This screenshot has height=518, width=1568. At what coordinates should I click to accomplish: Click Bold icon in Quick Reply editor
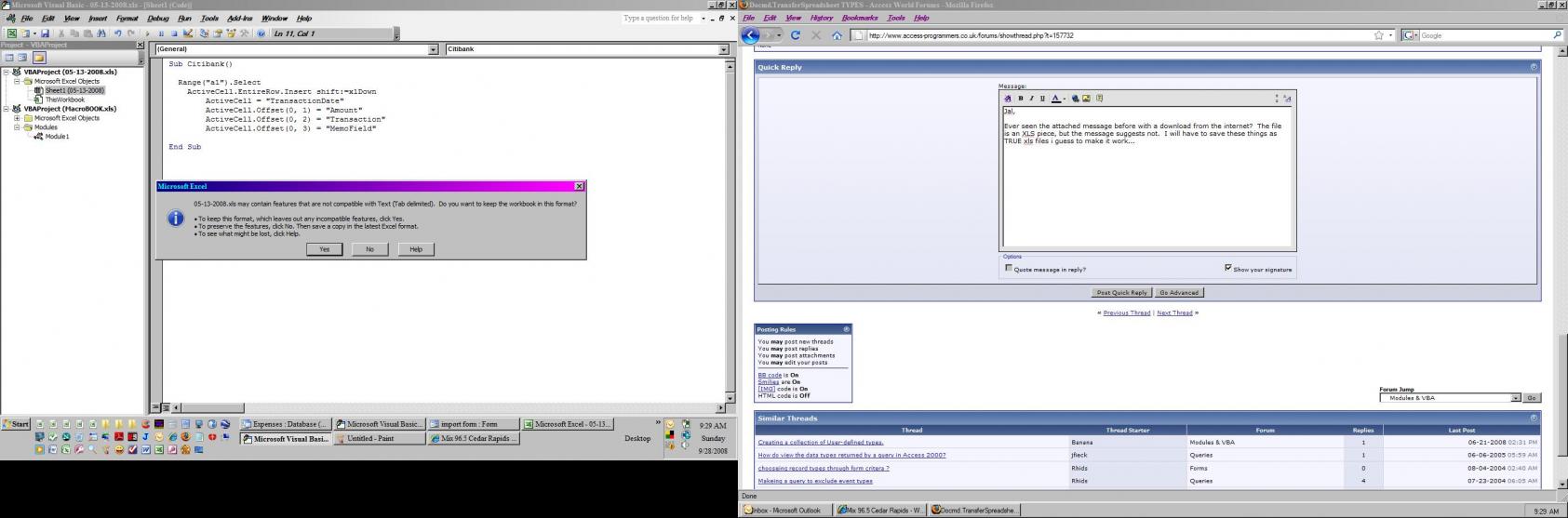[1021, 98]
